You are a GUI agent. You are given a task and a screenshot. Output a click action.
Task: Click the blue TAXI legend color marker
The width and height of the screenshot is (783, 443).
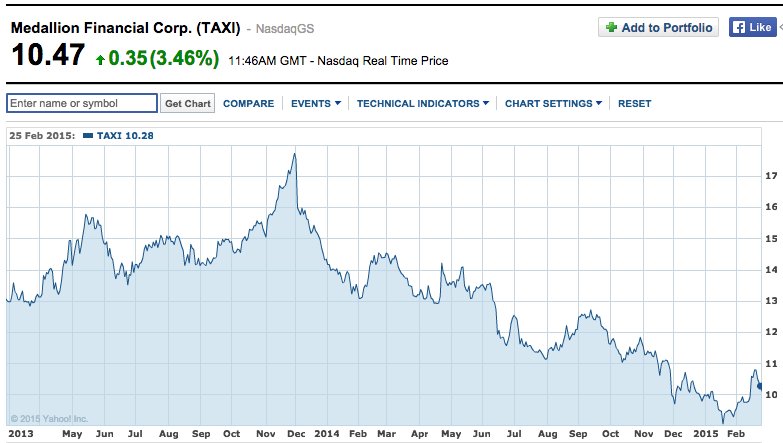88,135
